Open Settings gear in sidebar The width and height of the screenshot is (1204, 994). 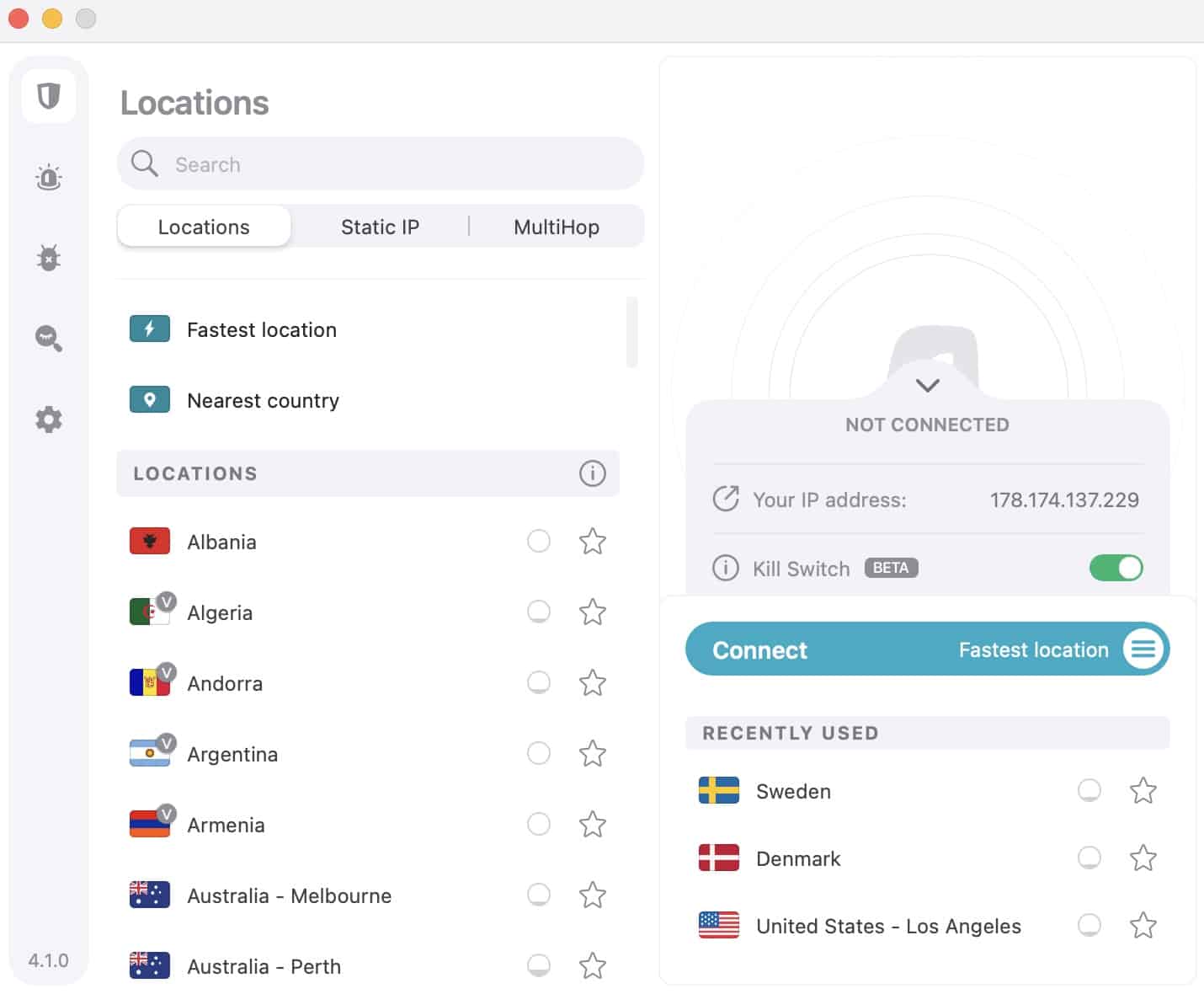(49, 420)
